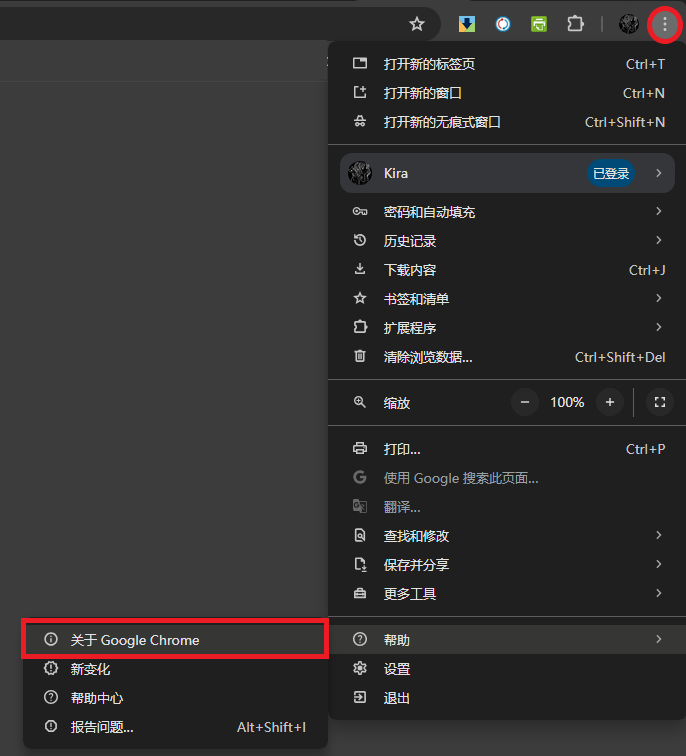
Task: Click the translate icon beside 翻译
Action: point(360,506)
